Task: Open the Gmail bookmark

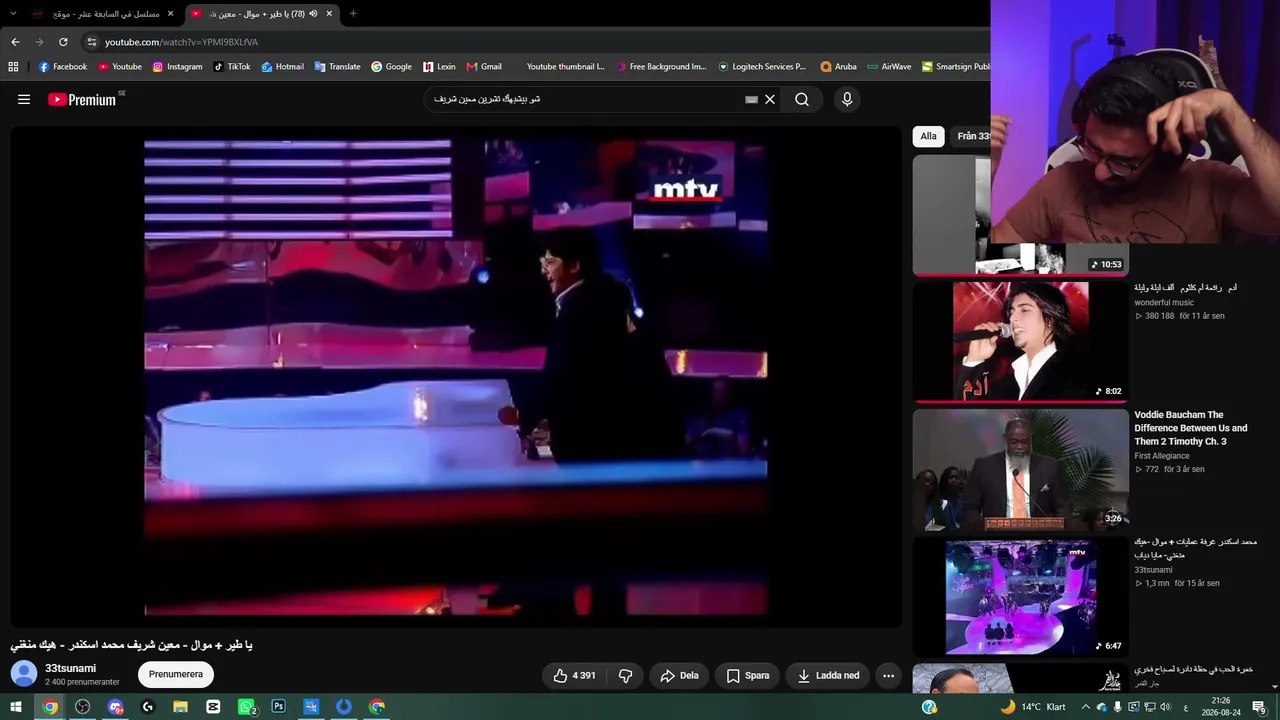Action: [484, 67]
